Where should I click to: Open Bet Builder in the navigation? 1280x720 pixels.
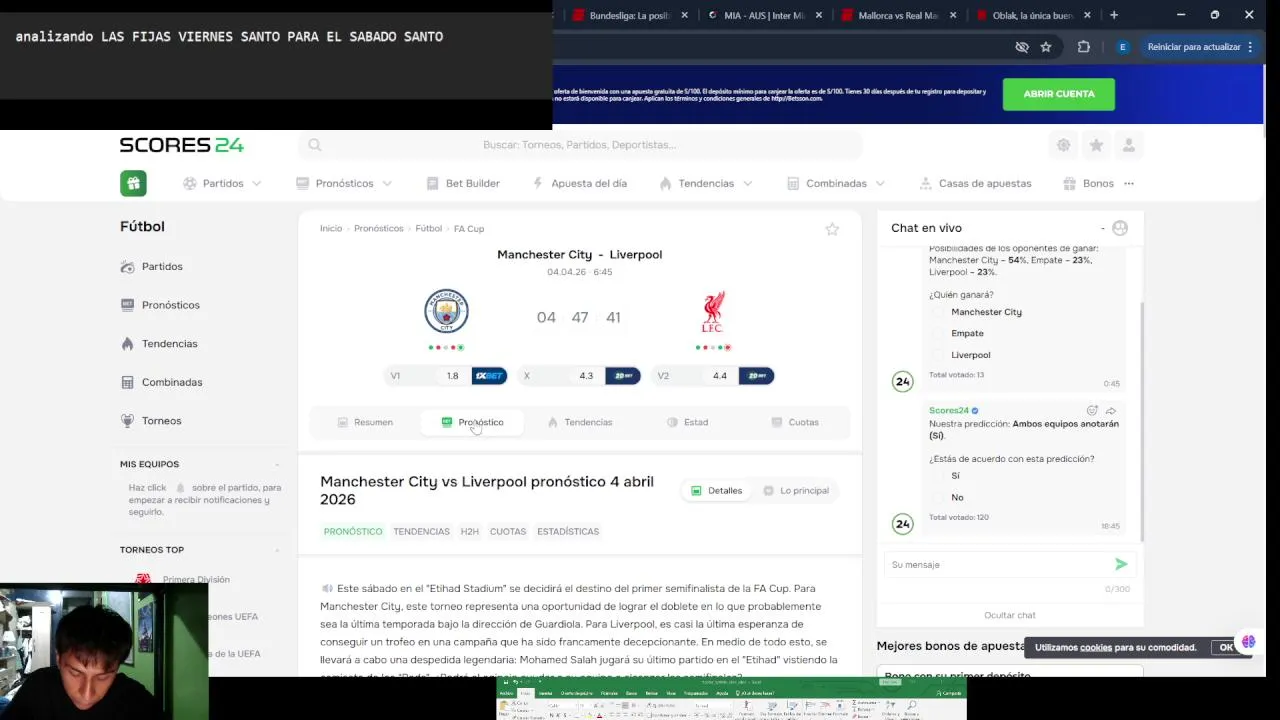[x=462, y=183]
